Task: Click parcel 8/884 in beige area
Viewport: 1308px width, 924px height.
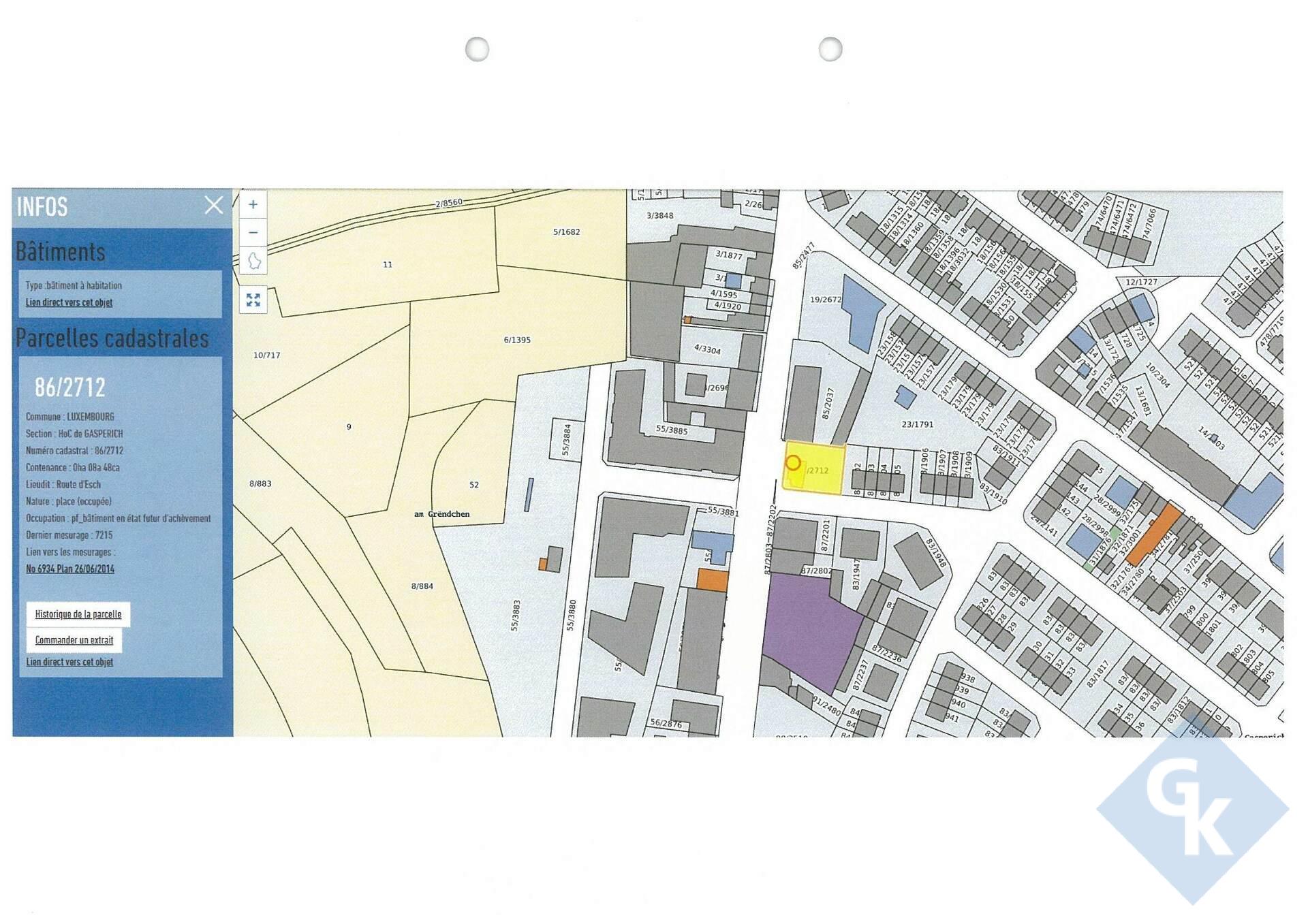Action: (422, 586)
